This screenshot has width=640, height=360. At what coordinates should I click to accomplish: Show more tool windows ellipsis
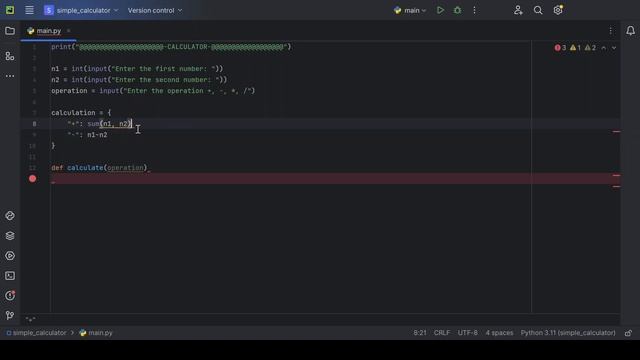click(x=10, y=76)
